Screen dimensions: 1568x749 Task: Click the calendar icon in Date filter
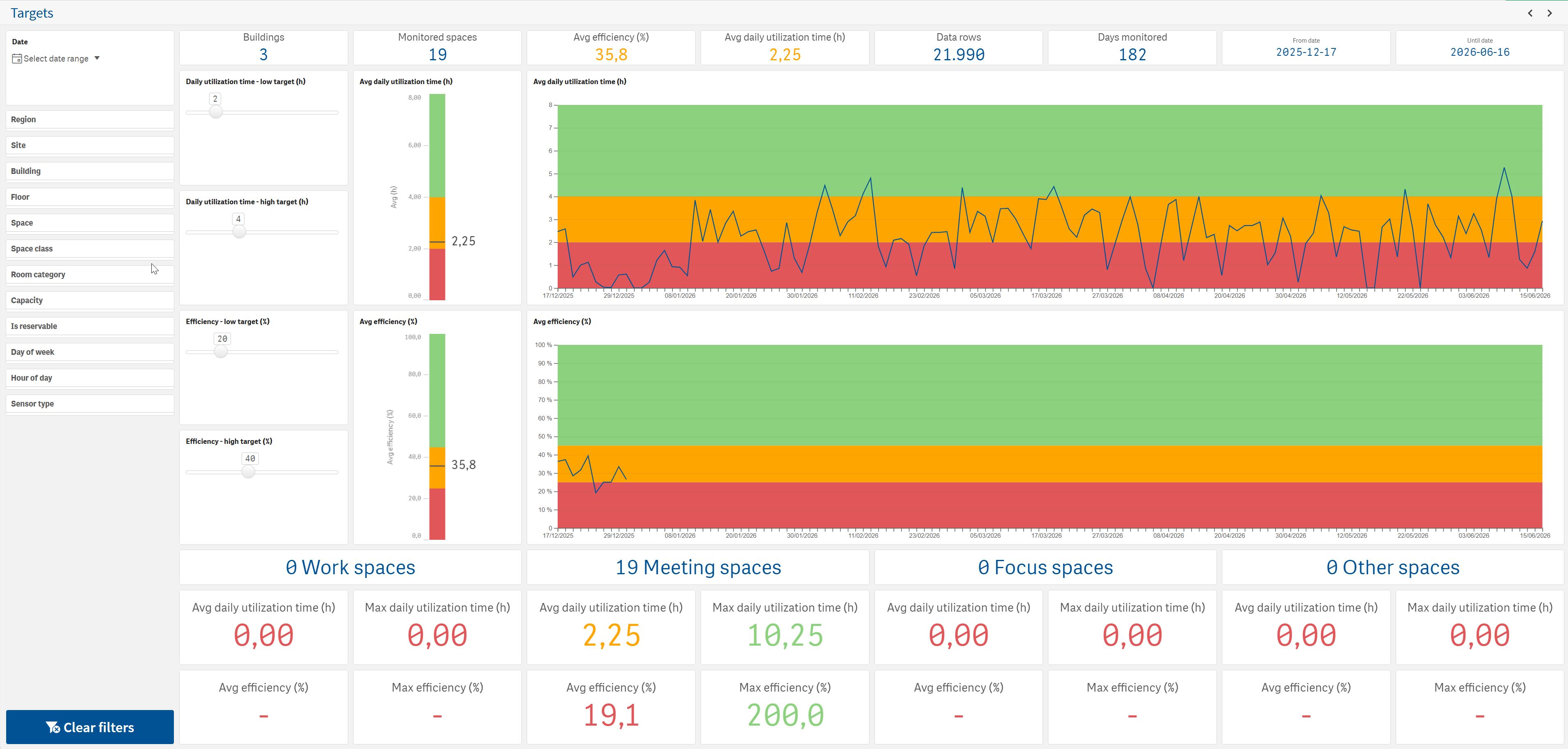(x=17, y=59)
